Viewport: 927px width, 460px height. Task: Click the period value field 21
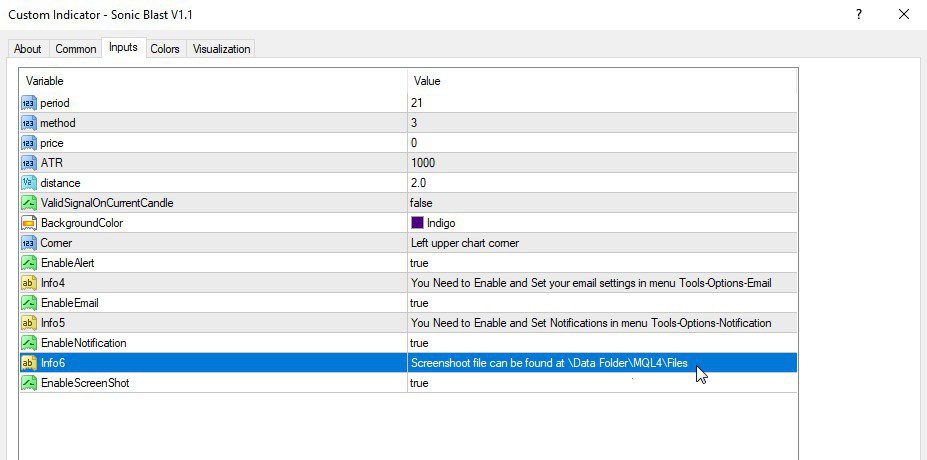click(x=416, y=103)
